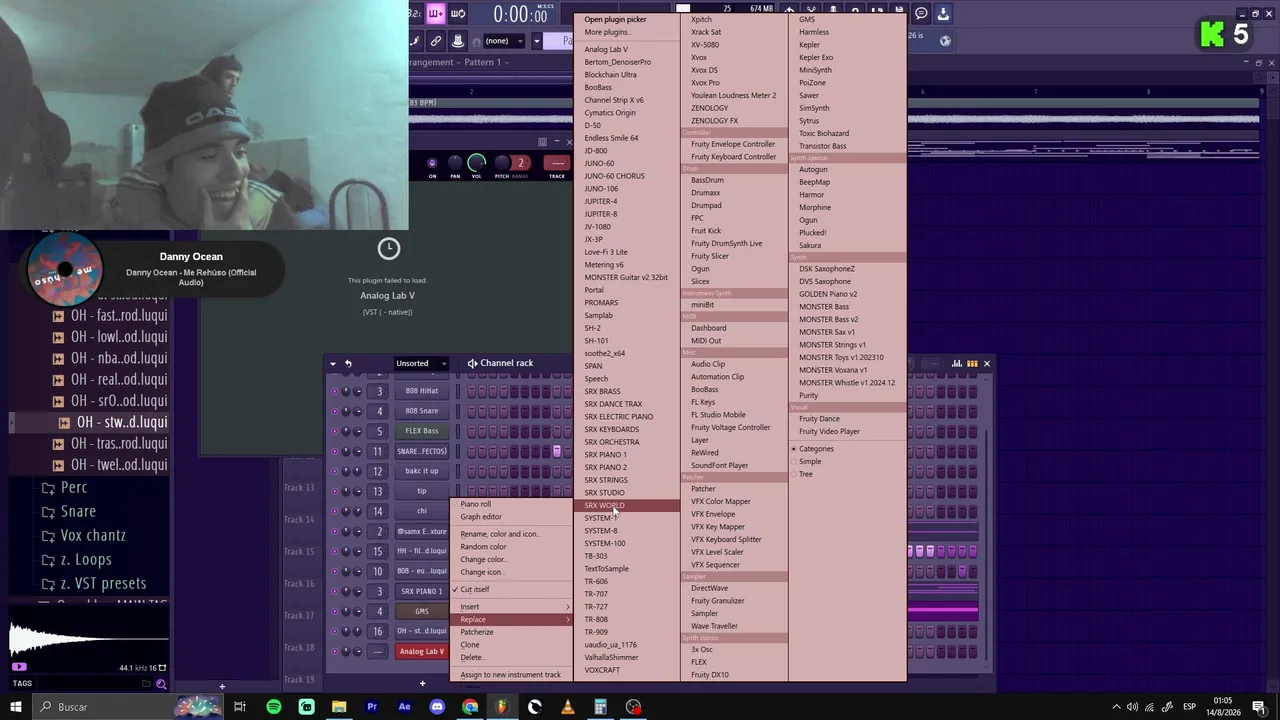Screen dimensions: 1280x720
Task: Click the Channel rack speaker icon
Action: pos(472,363)
